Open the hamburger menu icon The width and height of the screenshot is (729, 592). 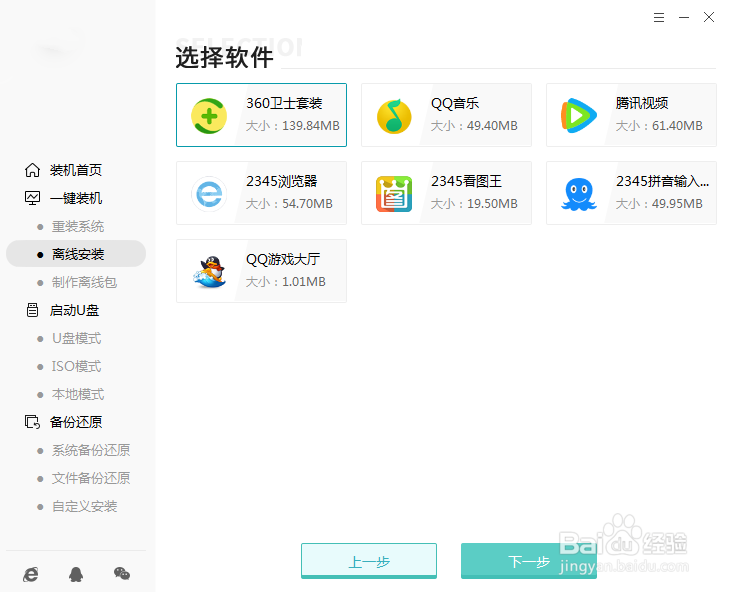[659, 18]
